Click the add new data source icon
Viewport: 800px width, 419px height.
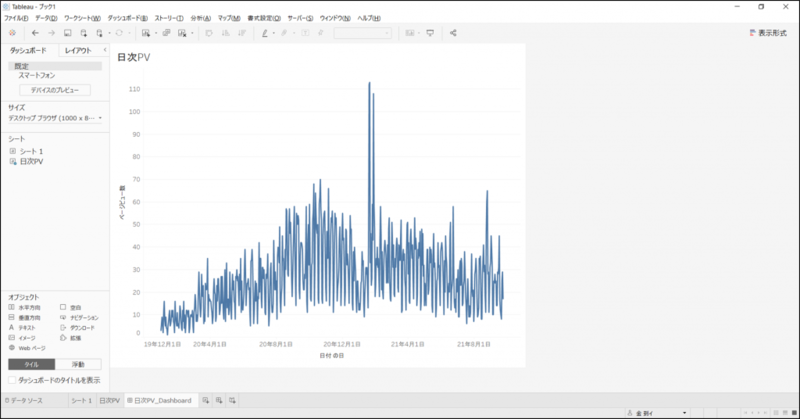[84, 33]
